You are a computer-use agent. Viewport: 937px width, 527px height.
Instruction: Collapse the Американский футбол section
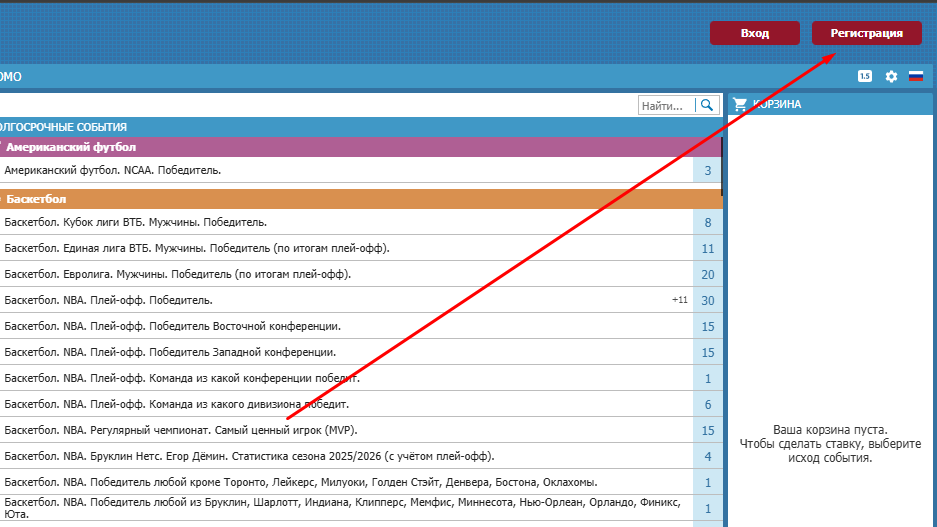[70, 147]
